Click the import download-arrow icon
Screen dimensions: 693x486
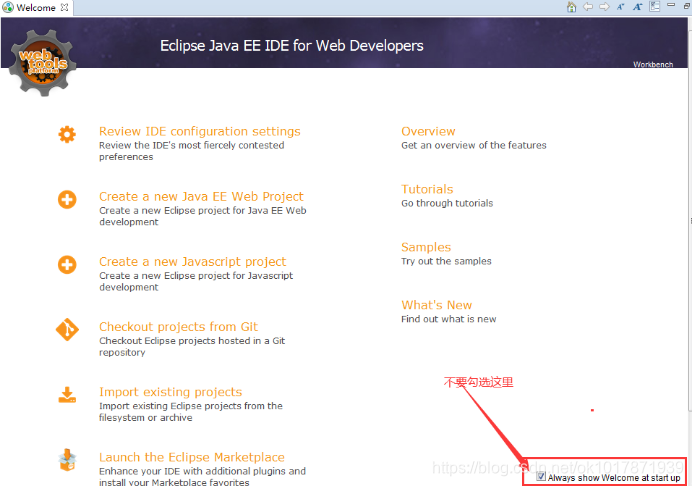(67, 395)
